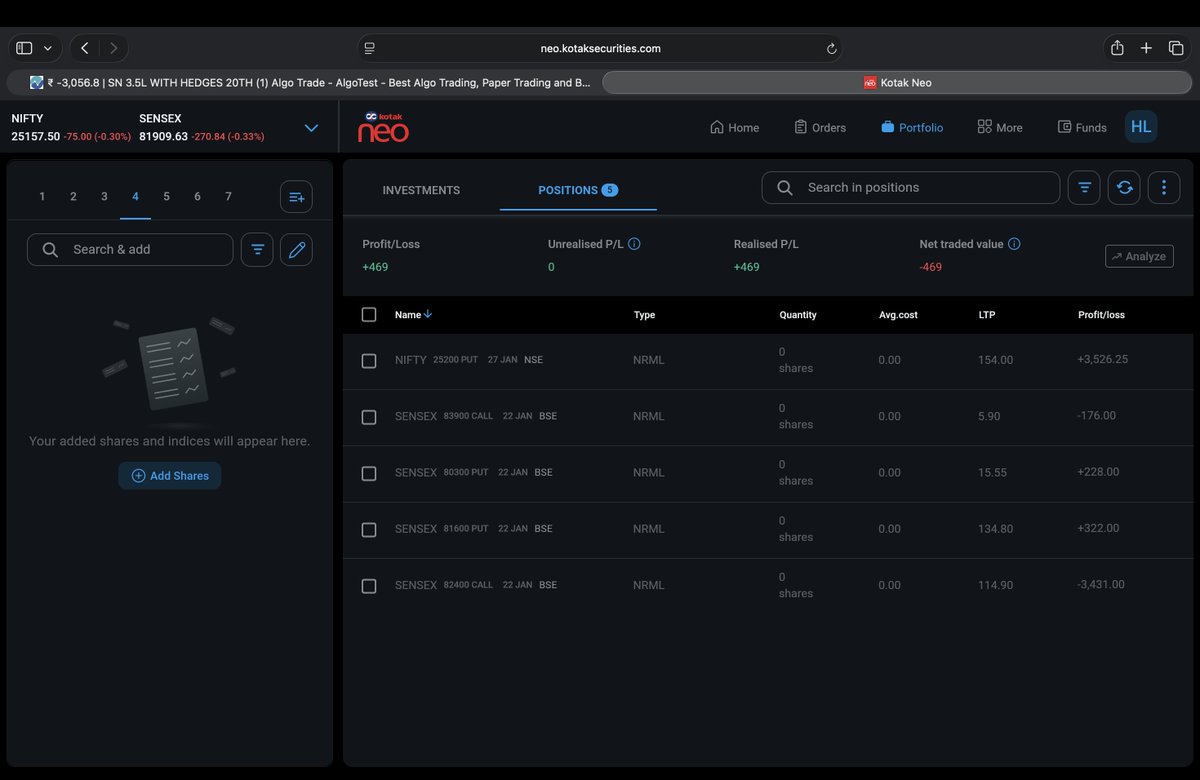1200x780 pixels.
Task: Select watchlist tab 7
Action: click(x=228, y=197)
